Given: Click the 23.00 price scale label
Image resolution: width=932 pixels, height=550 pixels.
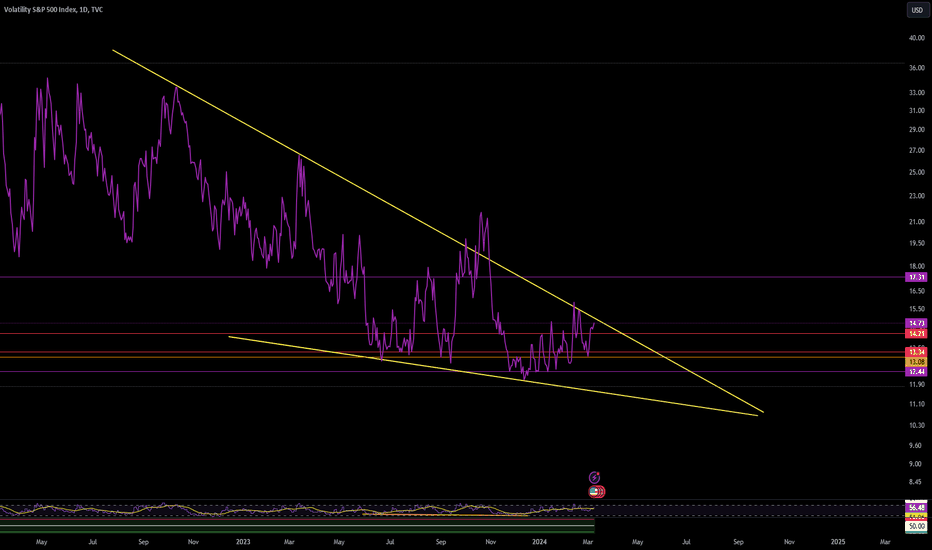Looking at the screenshot, I should [916, 196].
